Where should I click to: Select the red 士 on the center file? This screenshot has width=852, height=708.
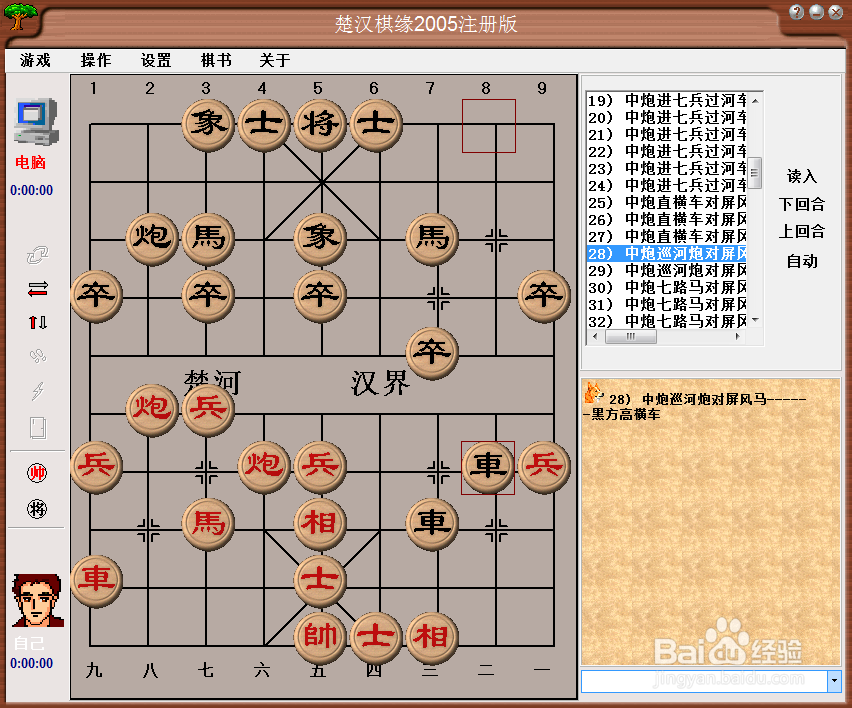[320, 579]
